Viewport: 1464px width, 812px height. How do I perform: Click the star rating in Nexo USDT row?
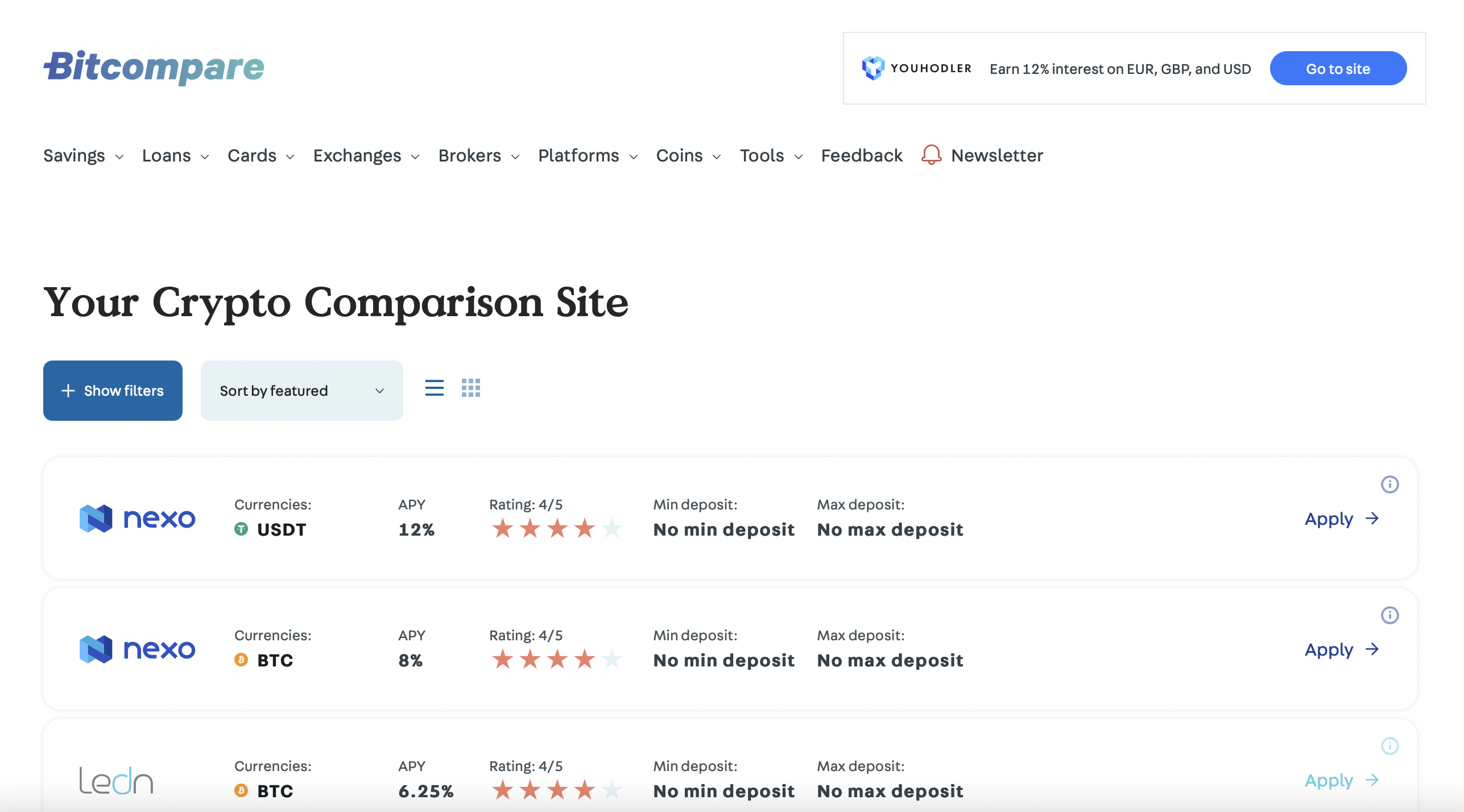tap(557, 529)
